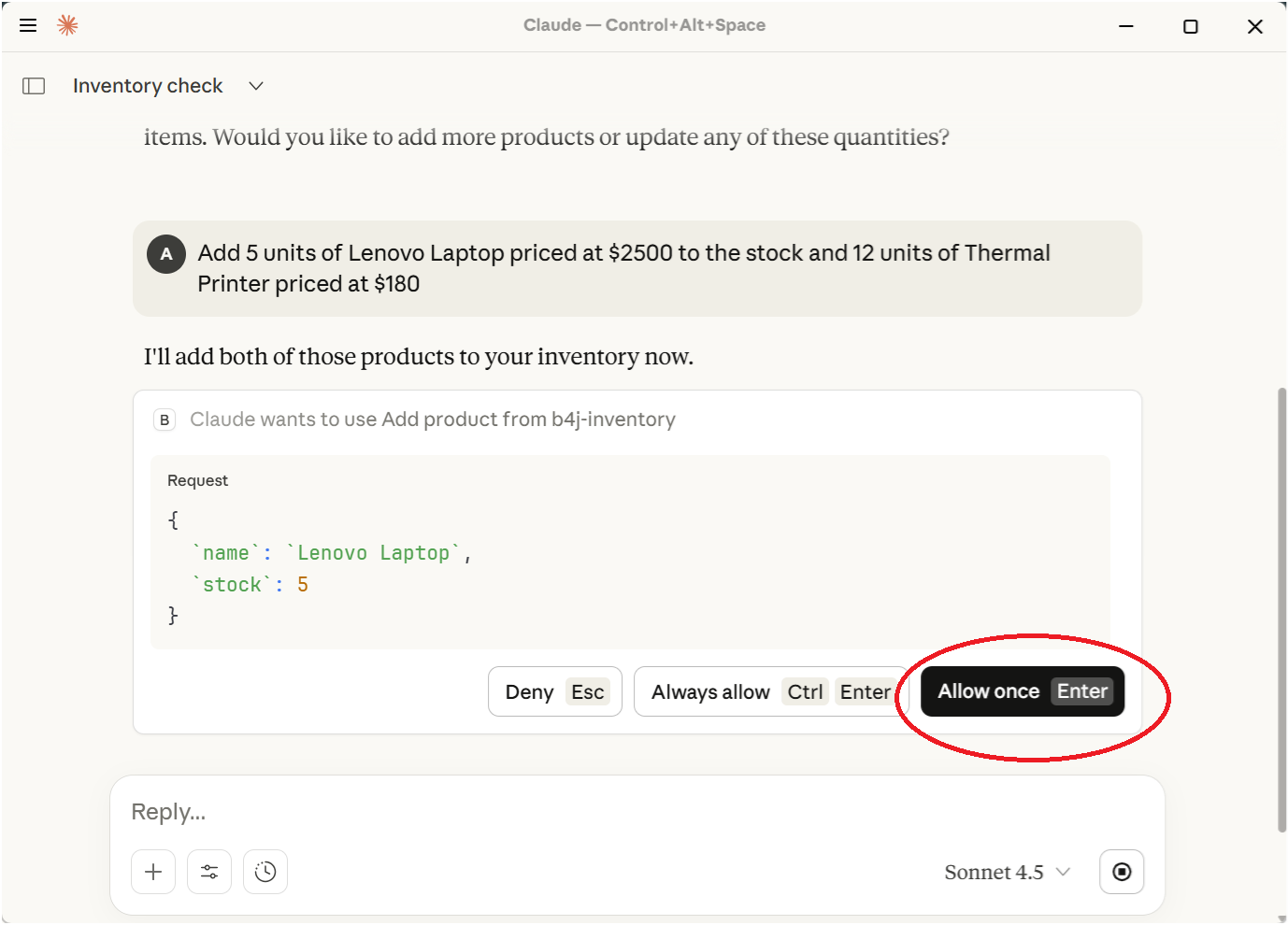Click the clock history icon
This screenshot has width=1288, height=925.
coord(265,872)
